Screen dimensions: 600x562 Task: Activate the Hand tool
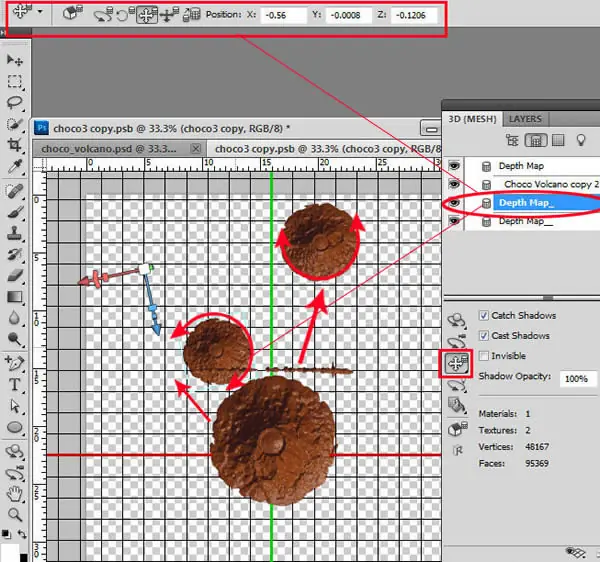[15, 494]
